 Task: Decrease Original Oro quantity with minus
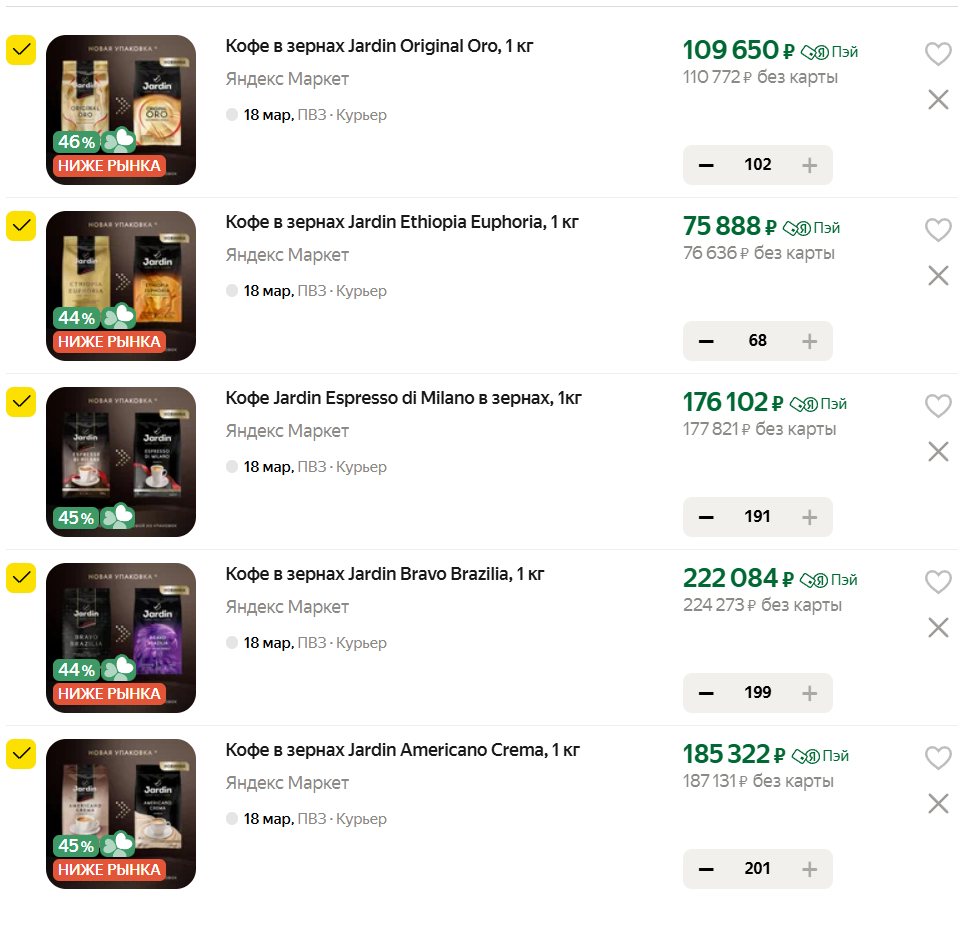pyautogui.click(x=706, y=165)
